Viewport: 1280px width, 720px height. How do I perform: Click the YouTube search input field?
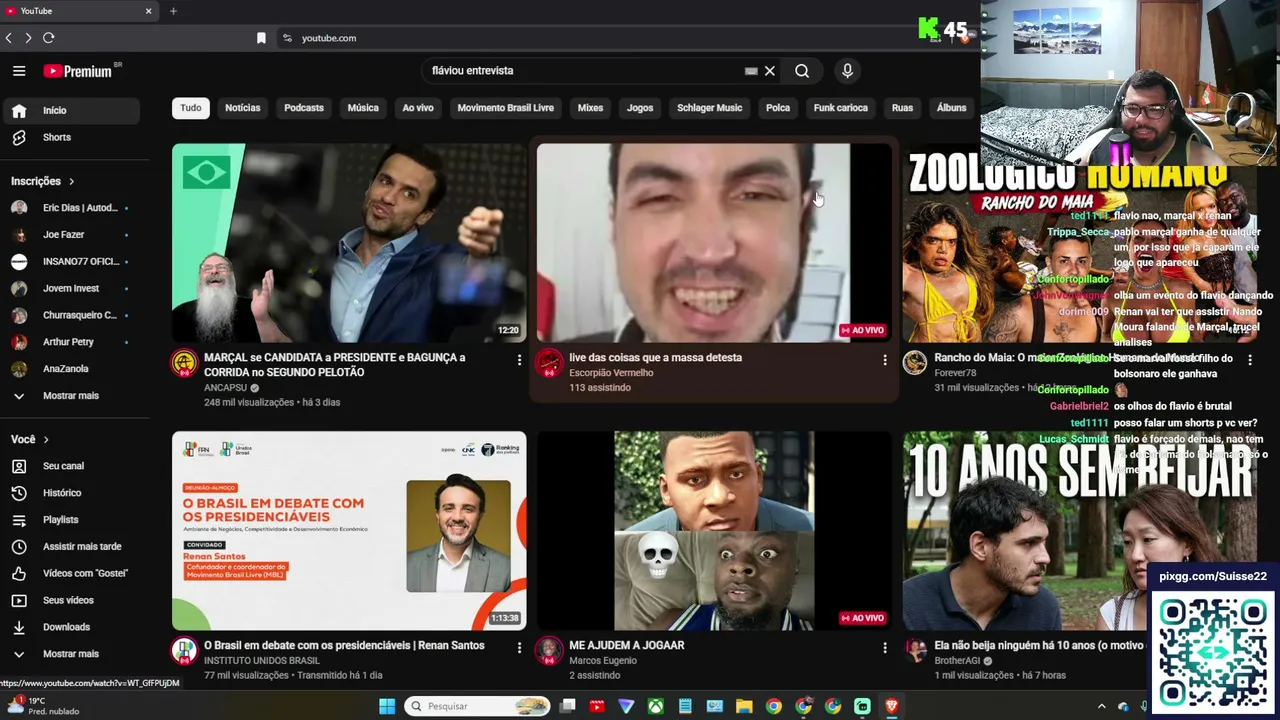[x=585, y=71]
